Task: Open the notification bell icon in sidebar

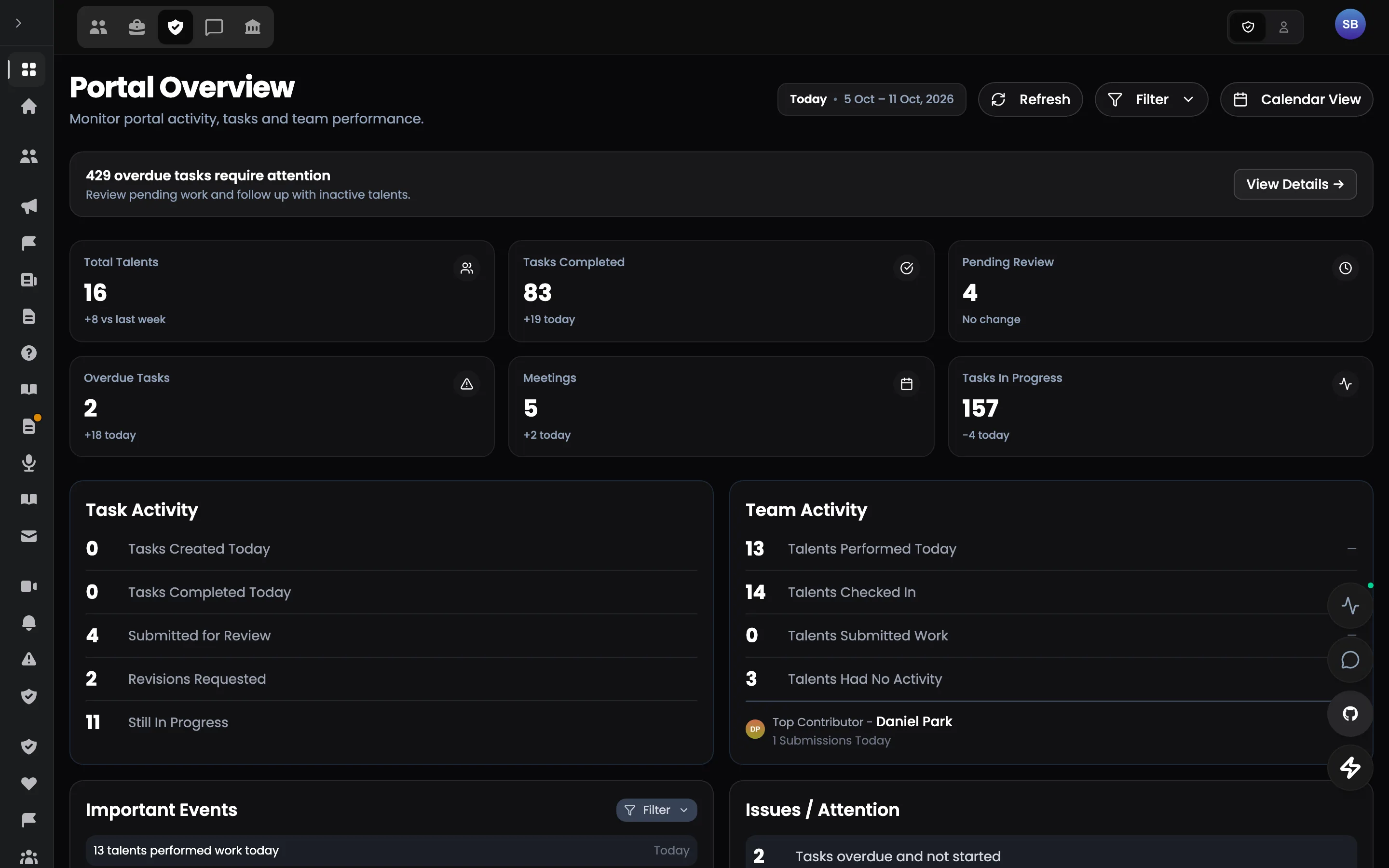Action: click(x=29, y=623)
